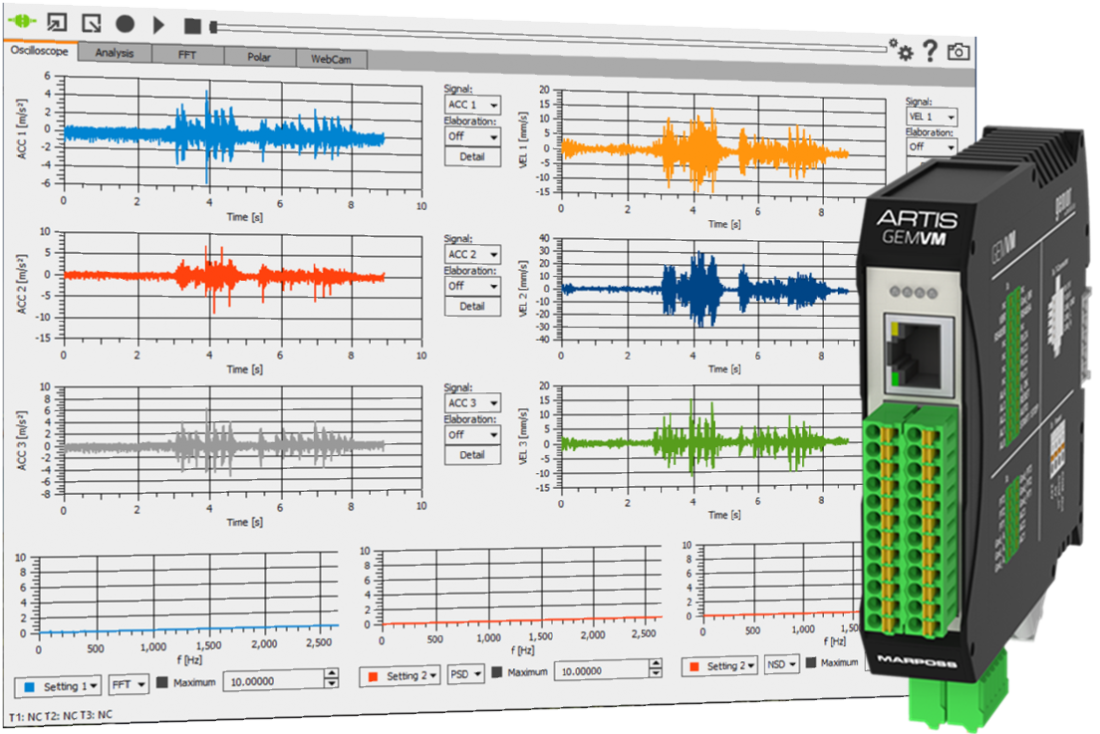
Task: Click the Detail button under ACC 3
Action: (x=472, y=455)
